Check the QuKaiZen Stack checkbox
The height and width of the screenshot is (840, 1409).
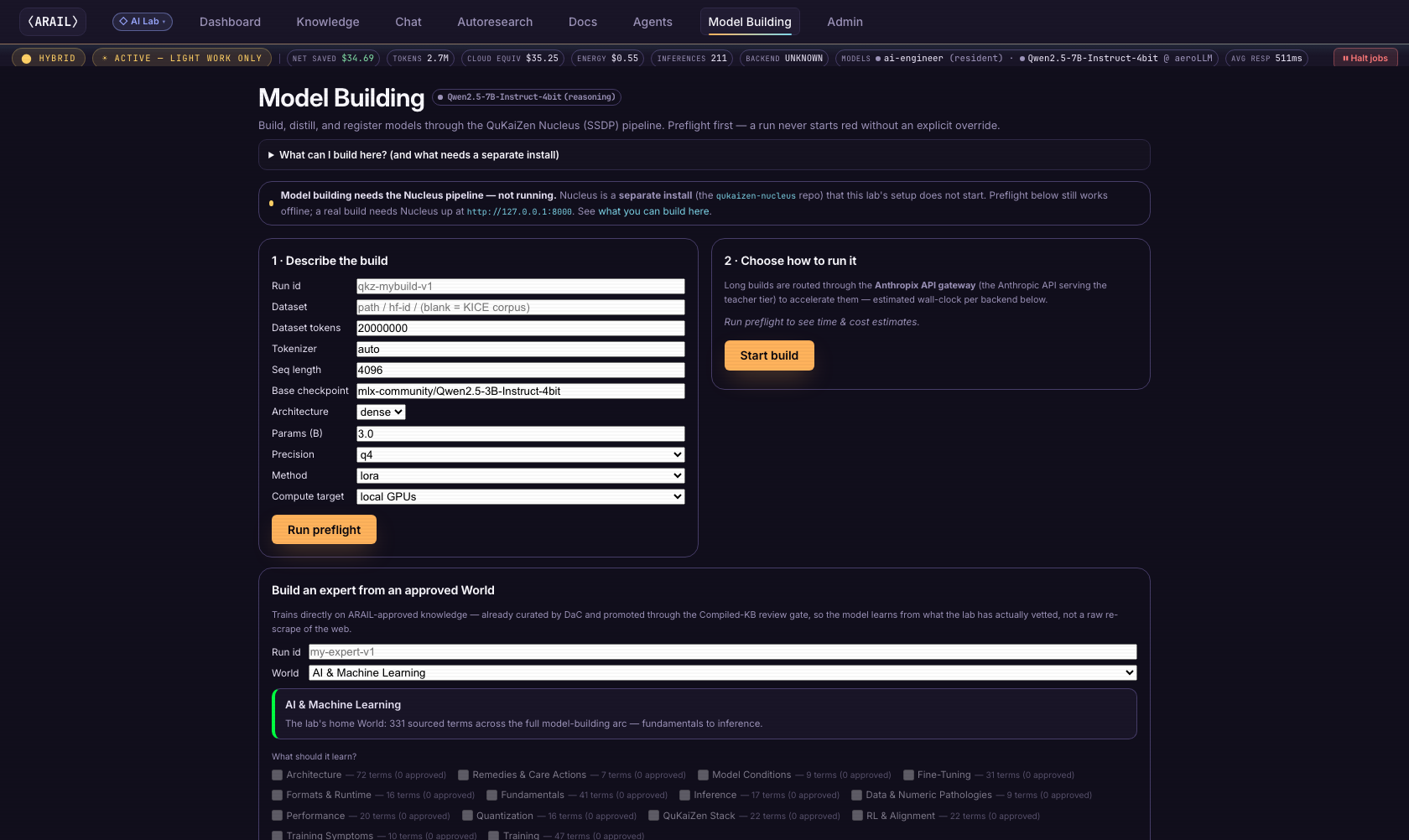654,816
